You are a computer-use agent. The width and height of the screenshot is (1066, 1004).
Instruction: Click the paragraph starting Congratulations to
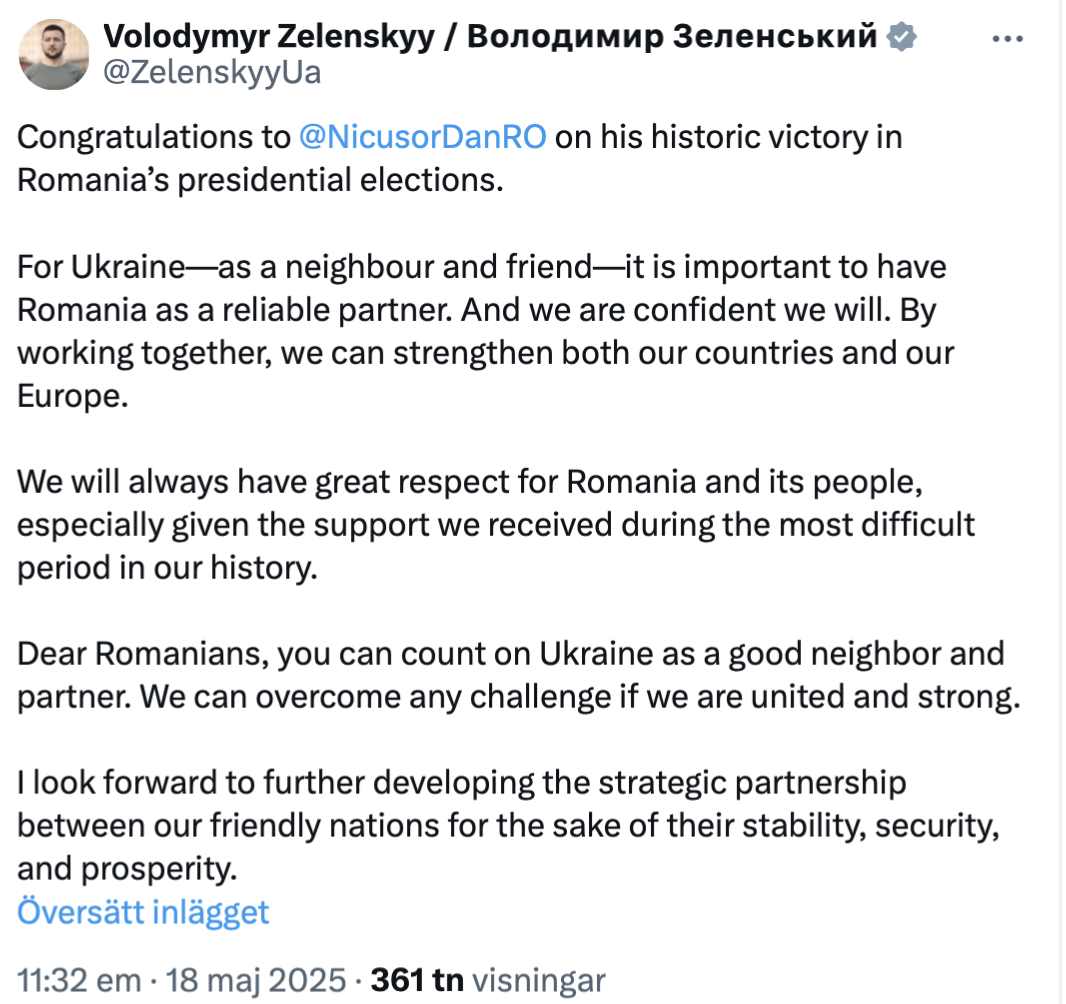[460, 158]
